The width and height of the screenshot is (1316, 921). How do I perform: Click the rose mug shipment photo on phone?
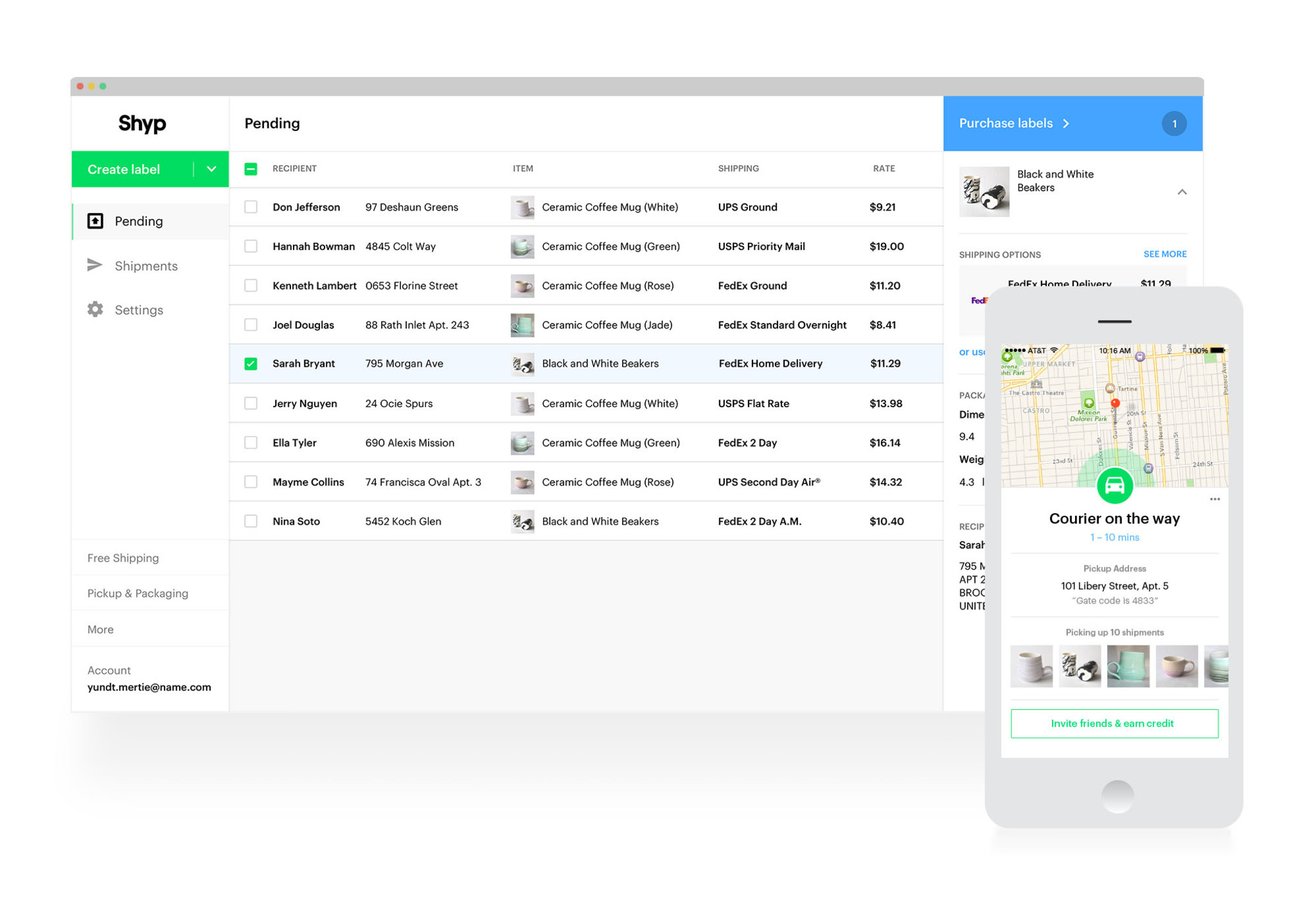pyautogui.click(x=1177, y=666)
